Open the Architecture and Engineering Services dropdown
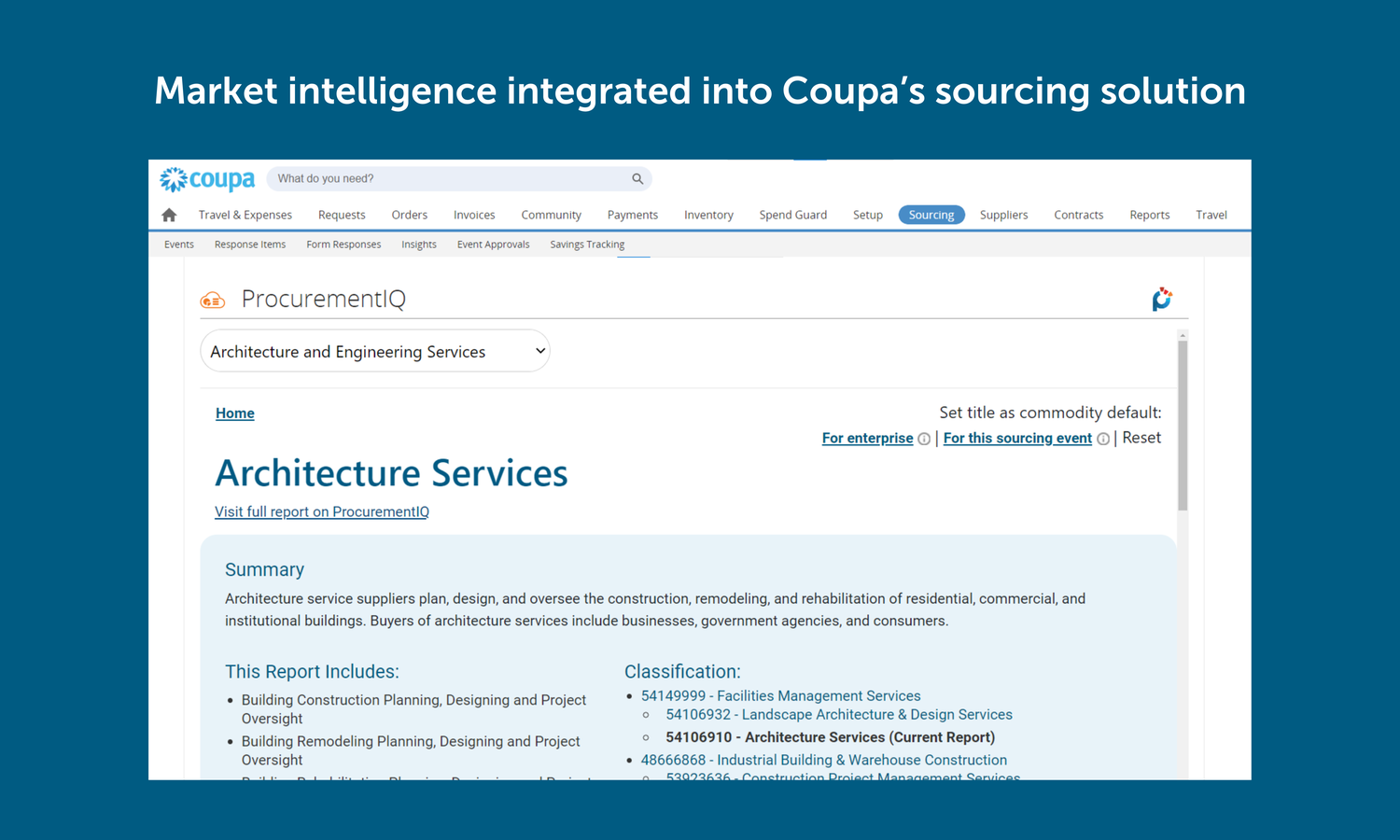Image resolution: width=1400 pixels, height=840 pixels. [375, 351]
